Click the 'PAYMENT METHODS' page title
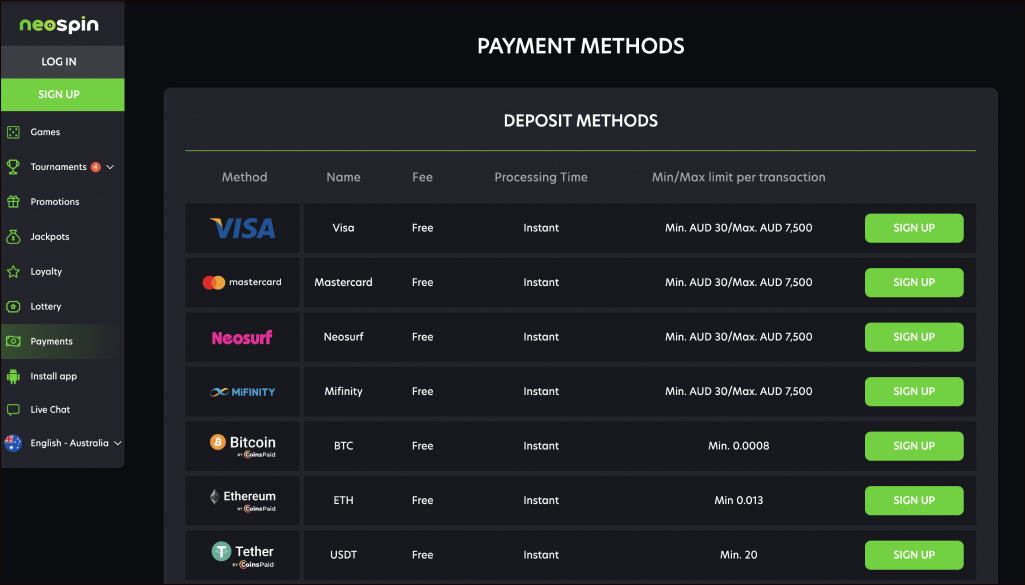The width and height of the screenshot is (1025, 585). [580, 46]
